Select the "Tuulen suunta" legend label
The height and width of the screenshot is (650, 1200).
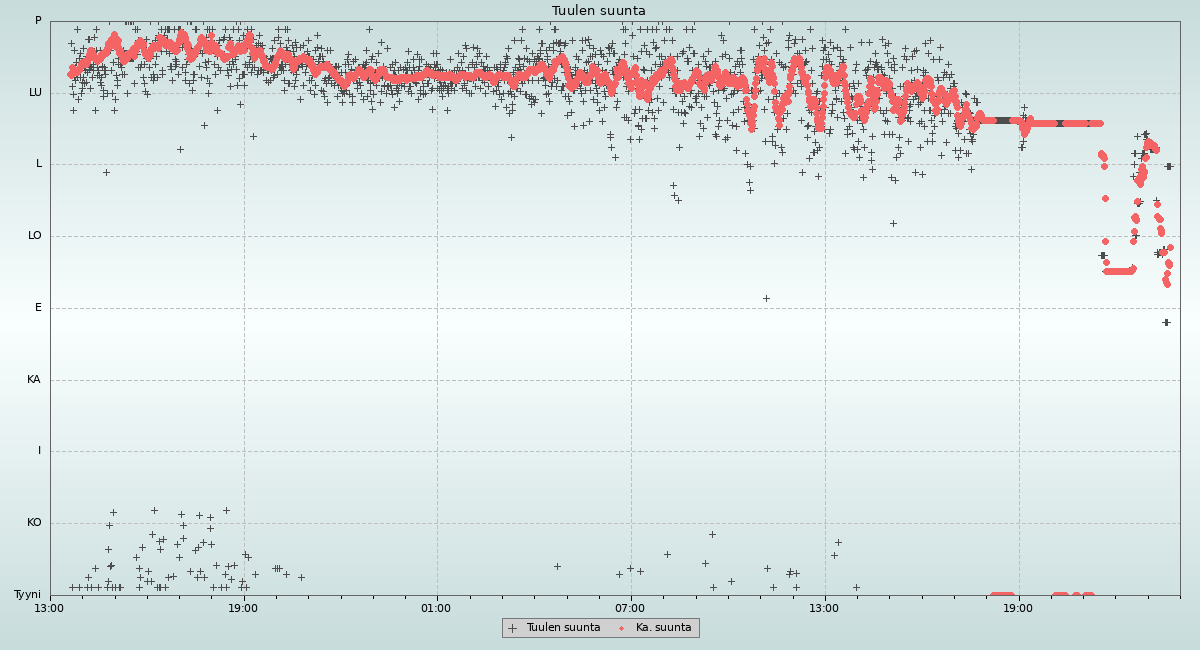click(563, 628)
